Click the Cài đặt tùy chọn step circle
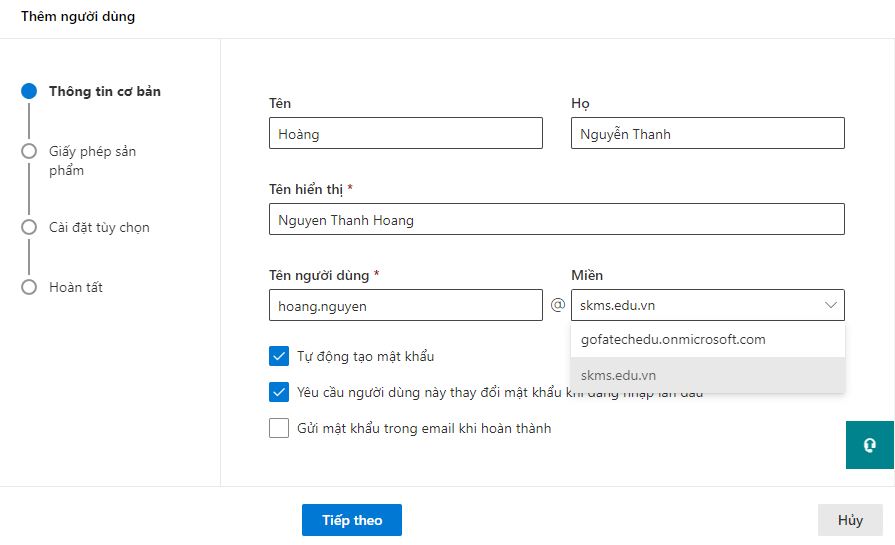Image resolution: width=895 pixels, height=545 pixels. coord(29,227)
